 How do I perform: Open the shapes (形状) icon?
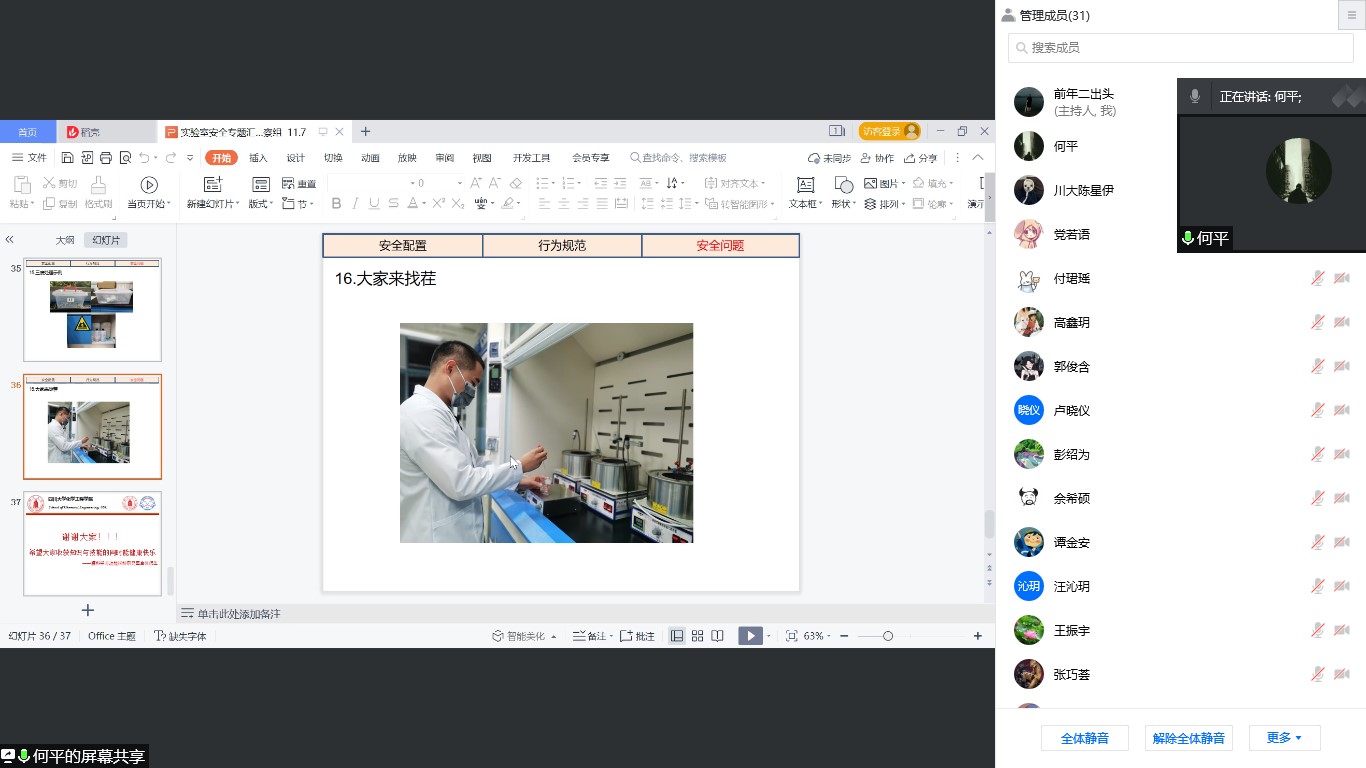[x=843, y=185]
